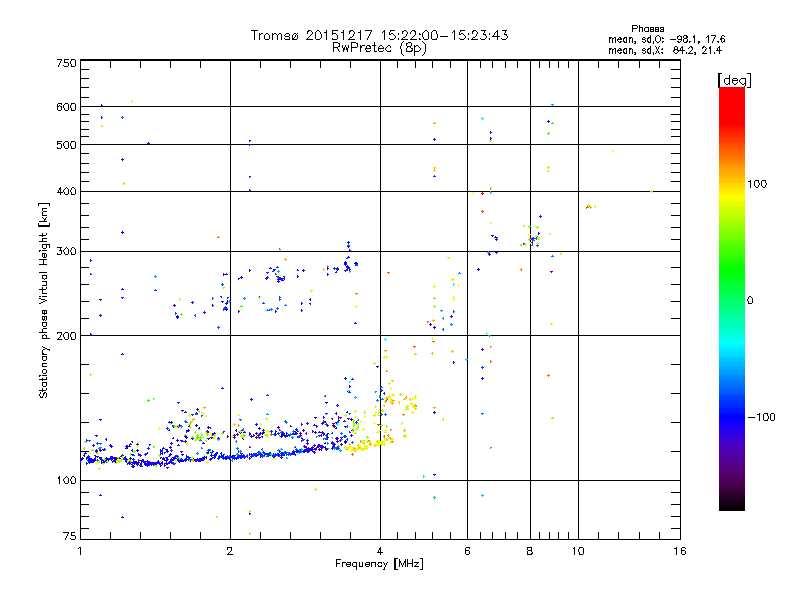This screenshot has width=800, height=600.
Task: Click the colorbar tick label '-100'
Action: click(x=761, y=417)
